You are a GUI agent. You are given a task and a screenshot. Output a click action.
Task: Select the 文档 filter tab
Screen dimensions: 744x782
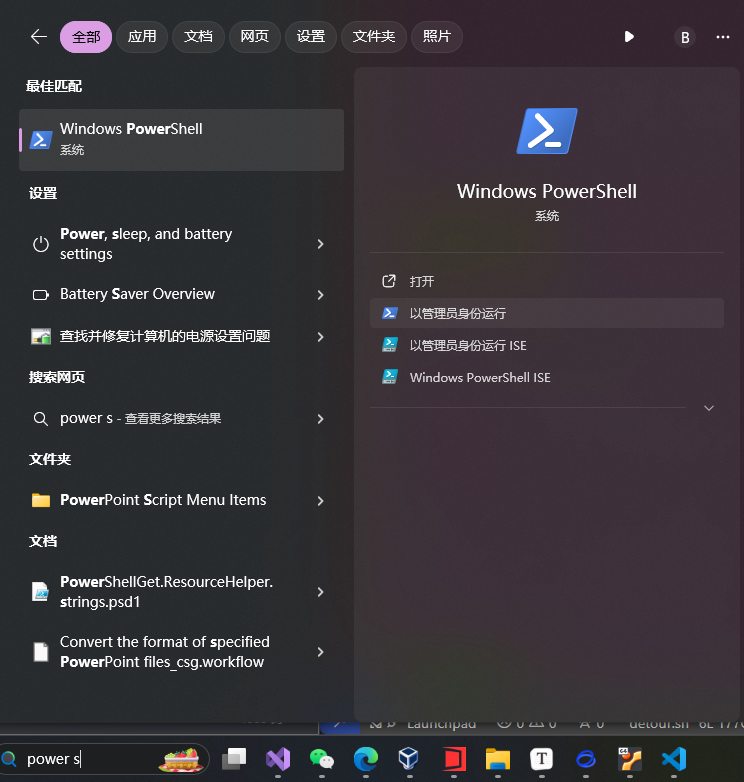198,37
